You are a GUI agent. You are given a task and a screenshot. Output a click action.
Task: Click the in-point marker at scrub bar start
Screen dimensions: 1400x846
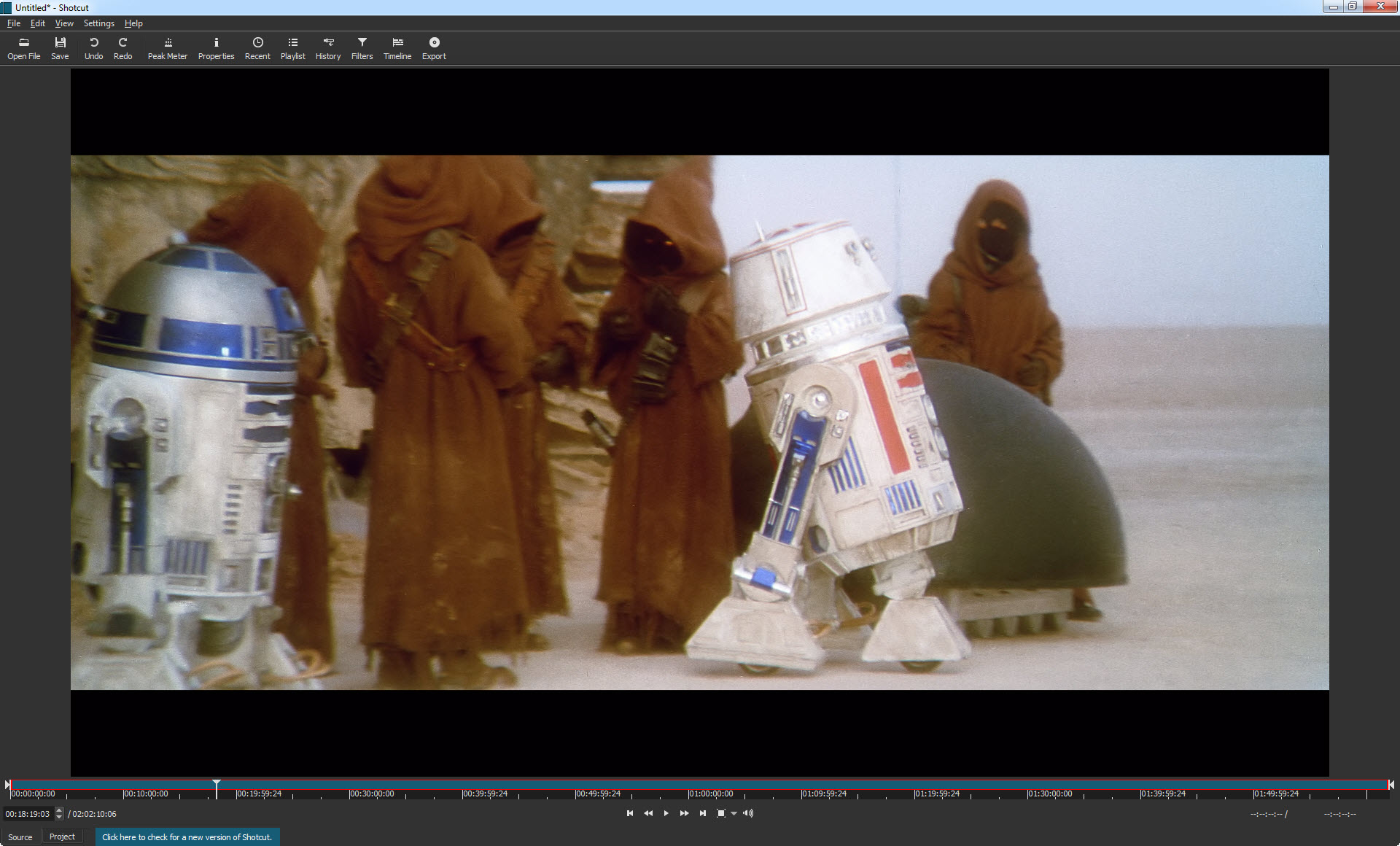click(x=7, y=785)
